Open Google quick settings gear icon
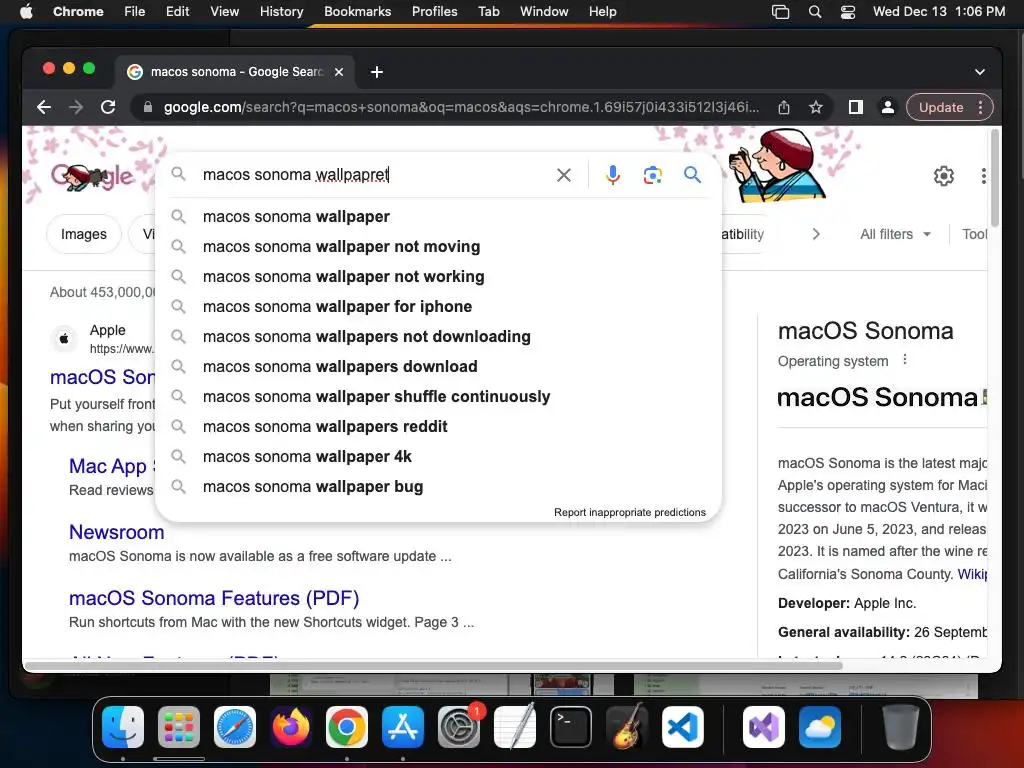The image size is (1024, 768). (944, 176)
